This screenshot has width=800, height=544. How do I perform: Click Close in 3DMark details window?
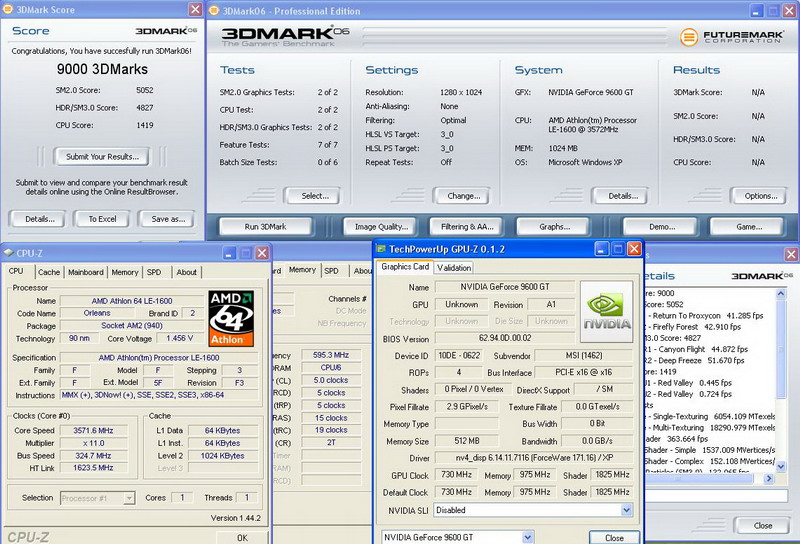click(x=762, y=526)
